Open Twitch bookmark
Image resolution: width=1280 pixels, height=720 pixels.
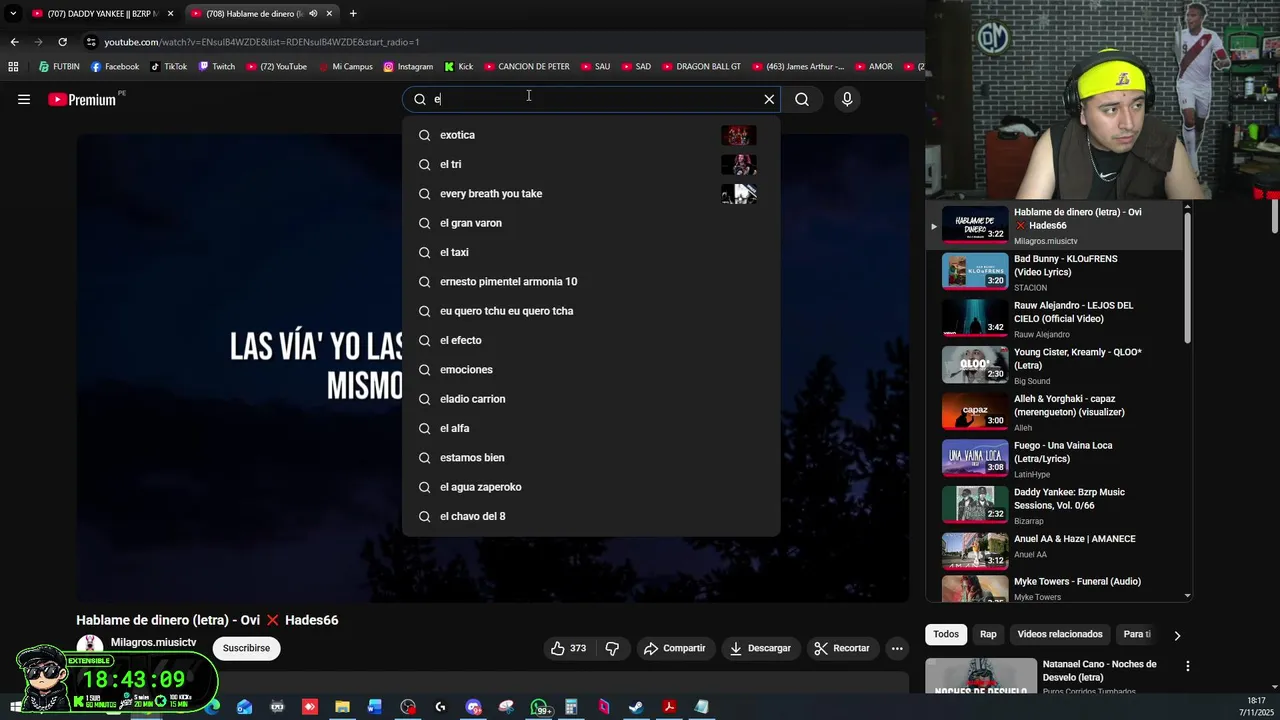[217, 67]
